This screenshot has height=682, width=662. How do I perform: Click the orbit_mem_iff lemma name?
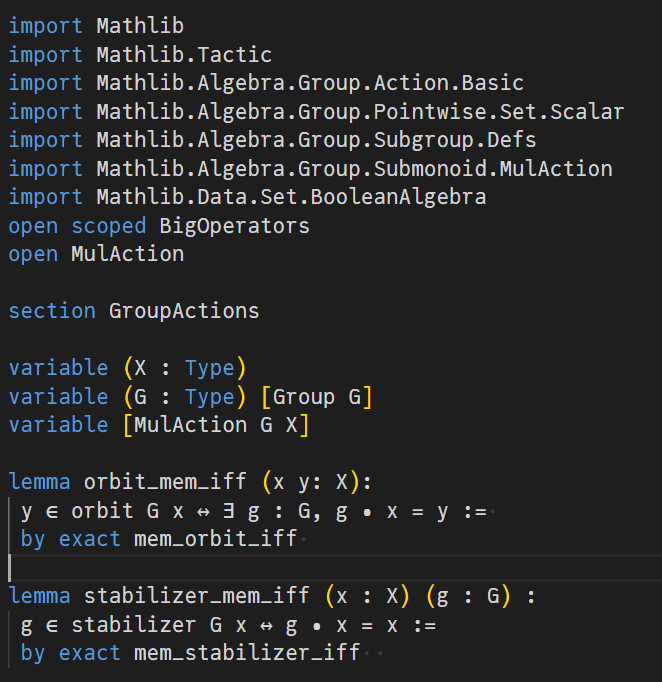pos(165,482)
